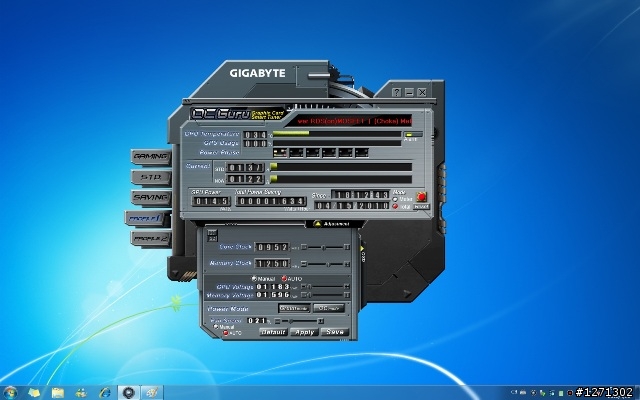This screenshot has height=400, width=640.
Task: Open the last running taskbar application icon
Action: coord(152,393)
